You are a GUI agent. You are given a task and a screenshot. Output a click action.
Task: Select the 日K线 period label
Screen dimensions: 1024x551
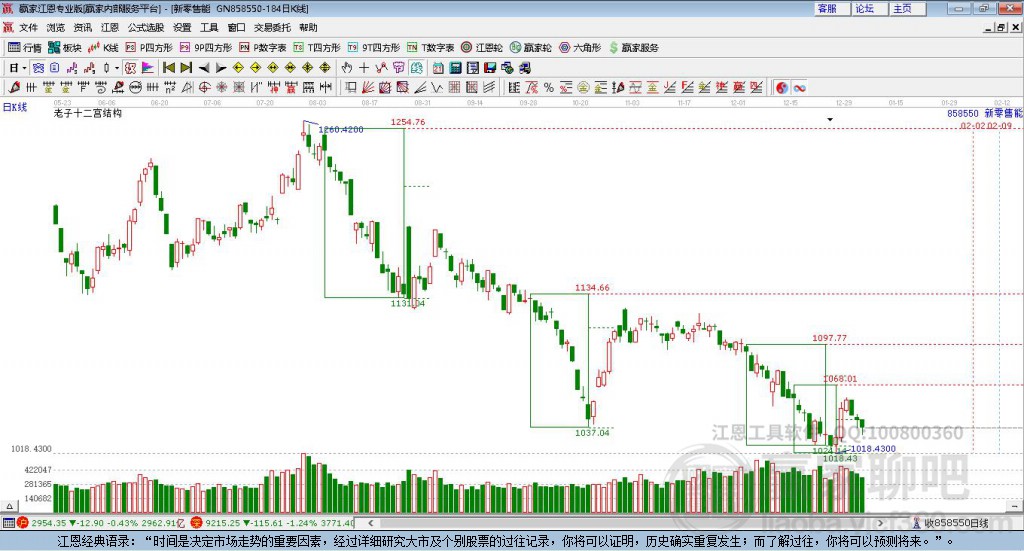[x=15, y=107]
